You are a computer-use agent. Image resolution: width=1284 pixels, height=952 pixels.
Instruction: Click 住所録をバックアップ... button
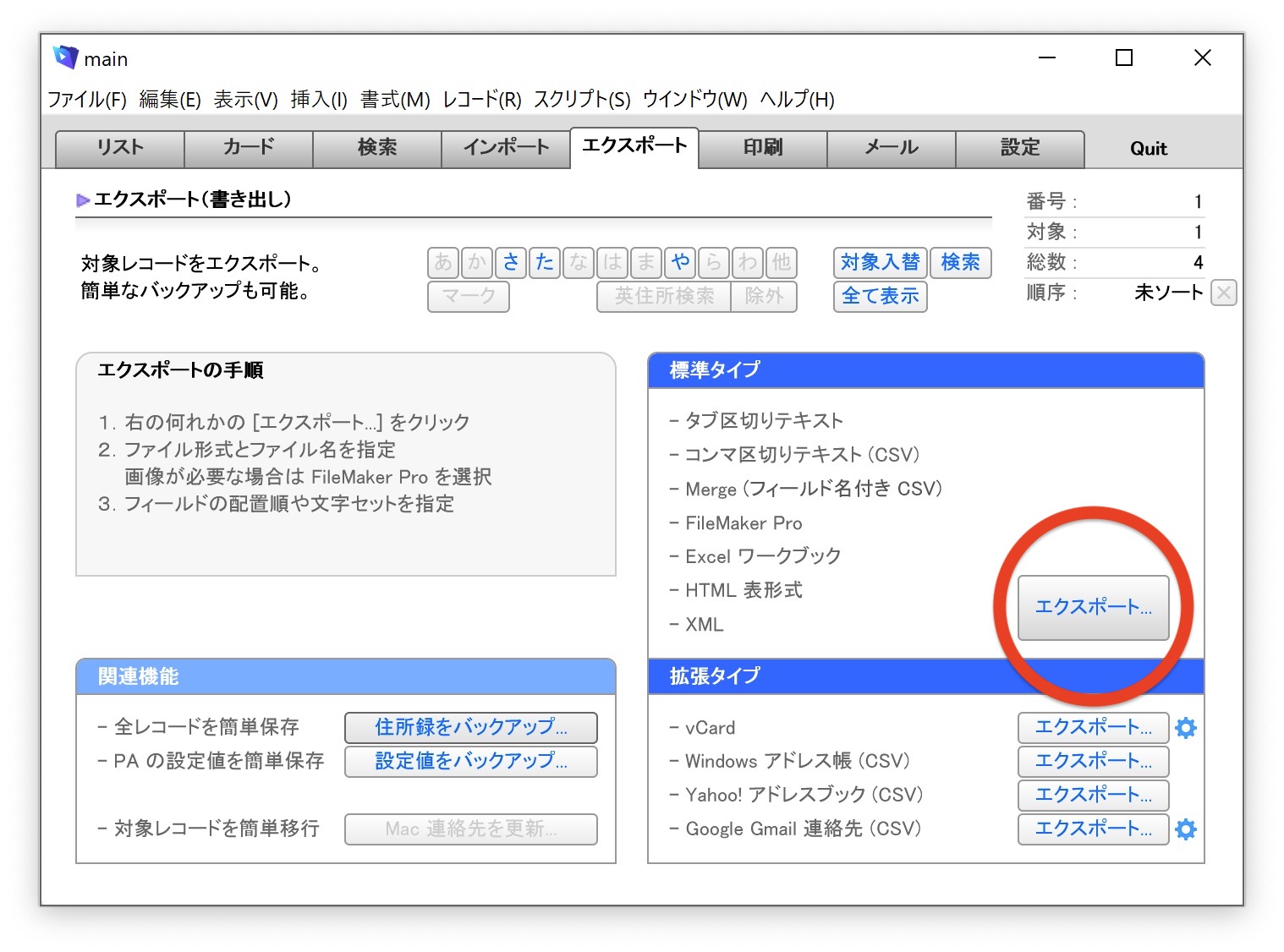(470, 727)
